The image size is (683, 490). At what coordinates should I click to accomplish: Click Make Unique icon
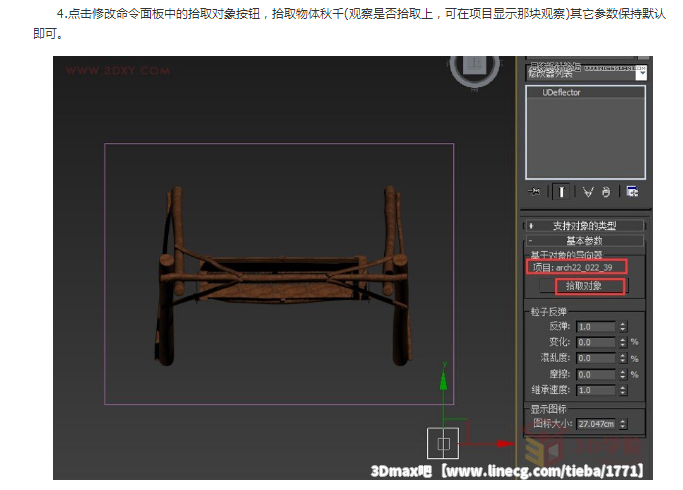(x=588, y=192)
